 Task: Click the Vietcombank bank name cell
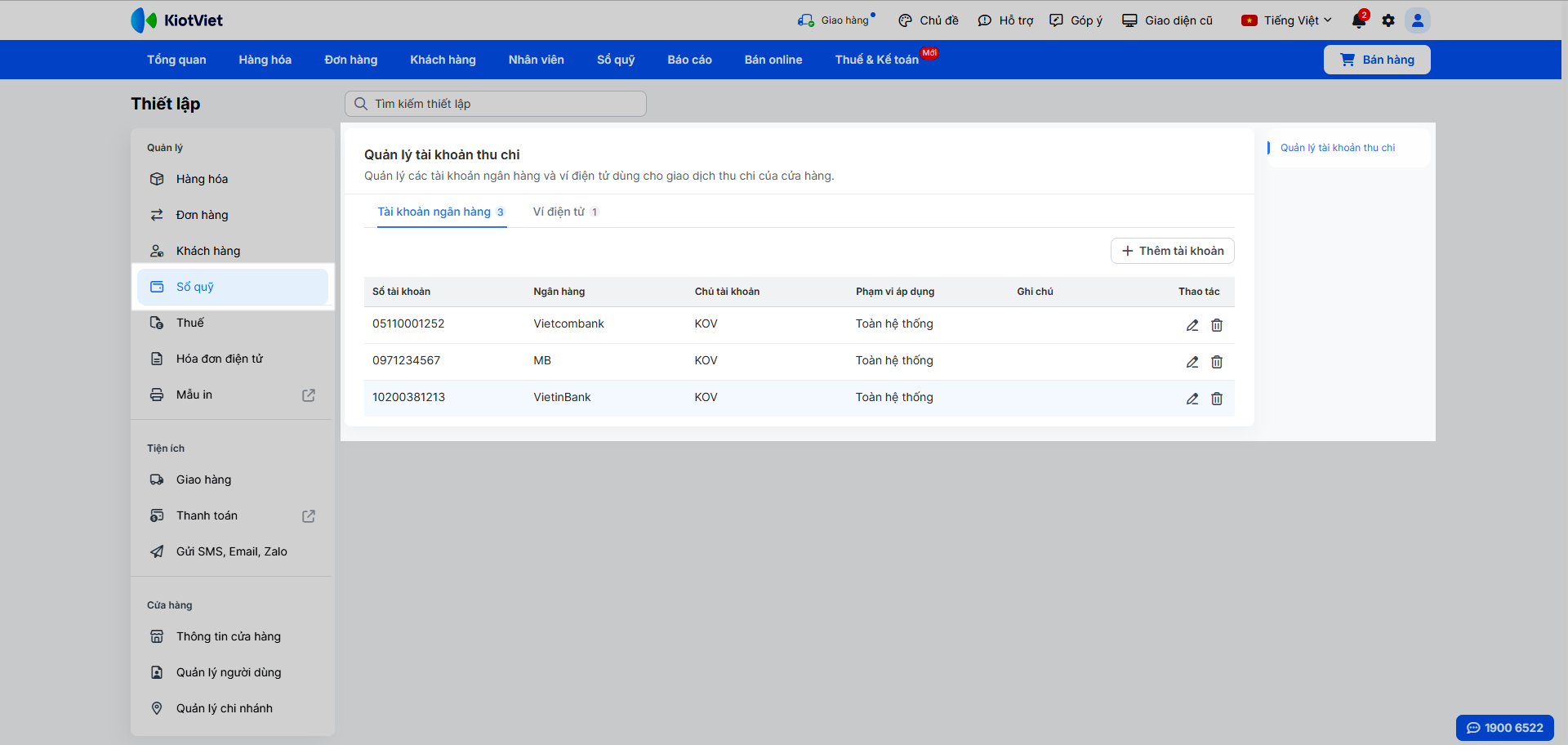(569, 323)
